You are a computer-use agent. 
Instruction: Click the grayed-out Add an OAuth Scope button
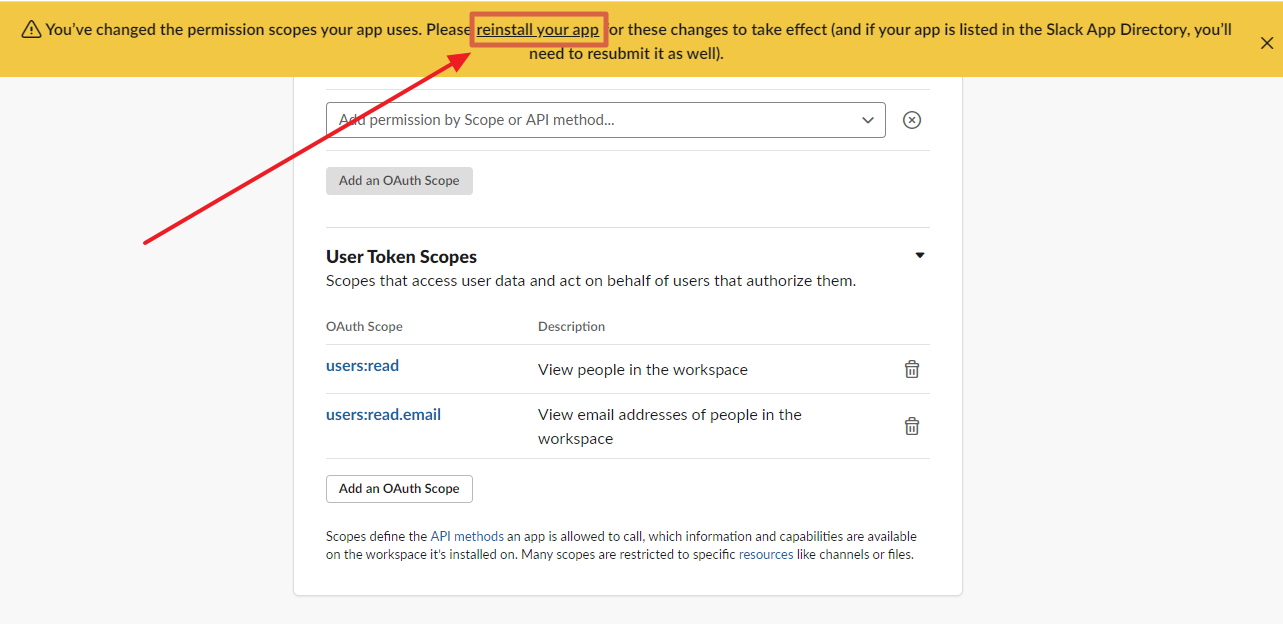399,181
